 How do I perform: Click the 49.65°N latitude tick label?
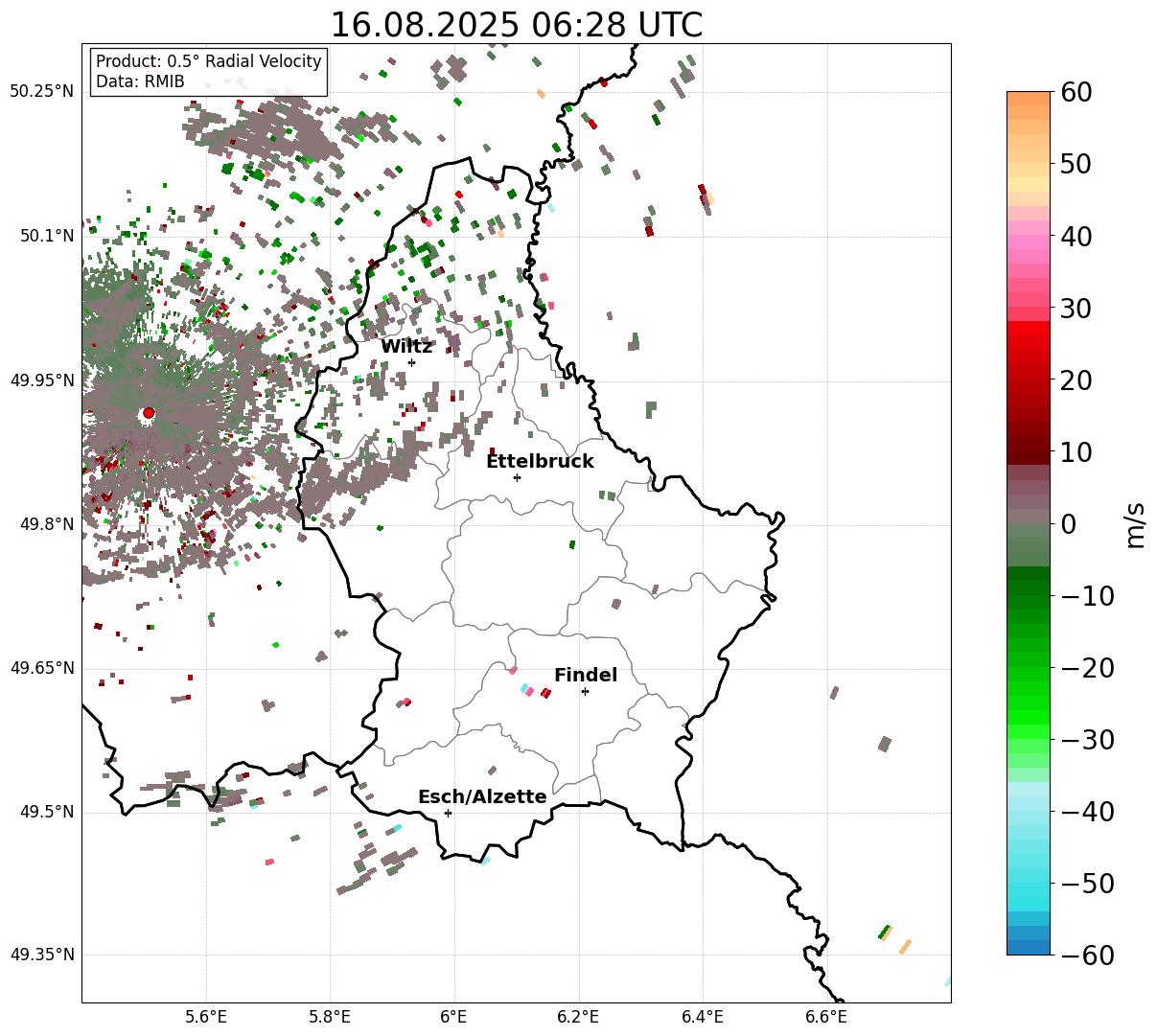41,668
